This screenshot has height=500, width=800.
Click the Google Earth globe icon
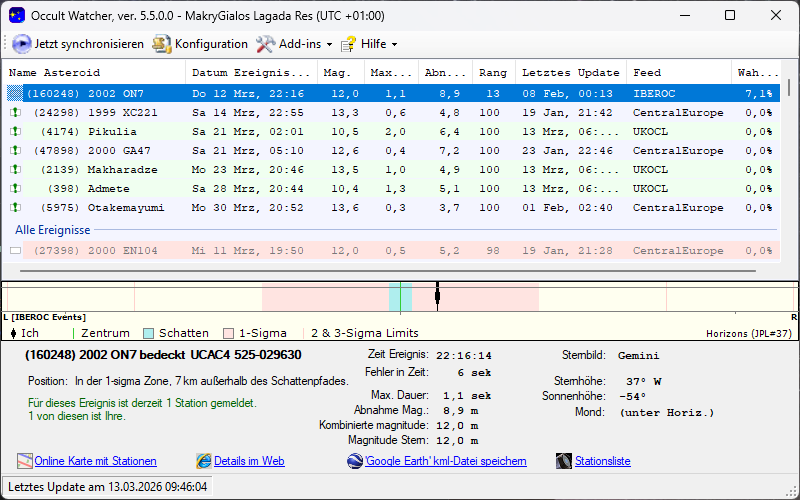(355, 461)
